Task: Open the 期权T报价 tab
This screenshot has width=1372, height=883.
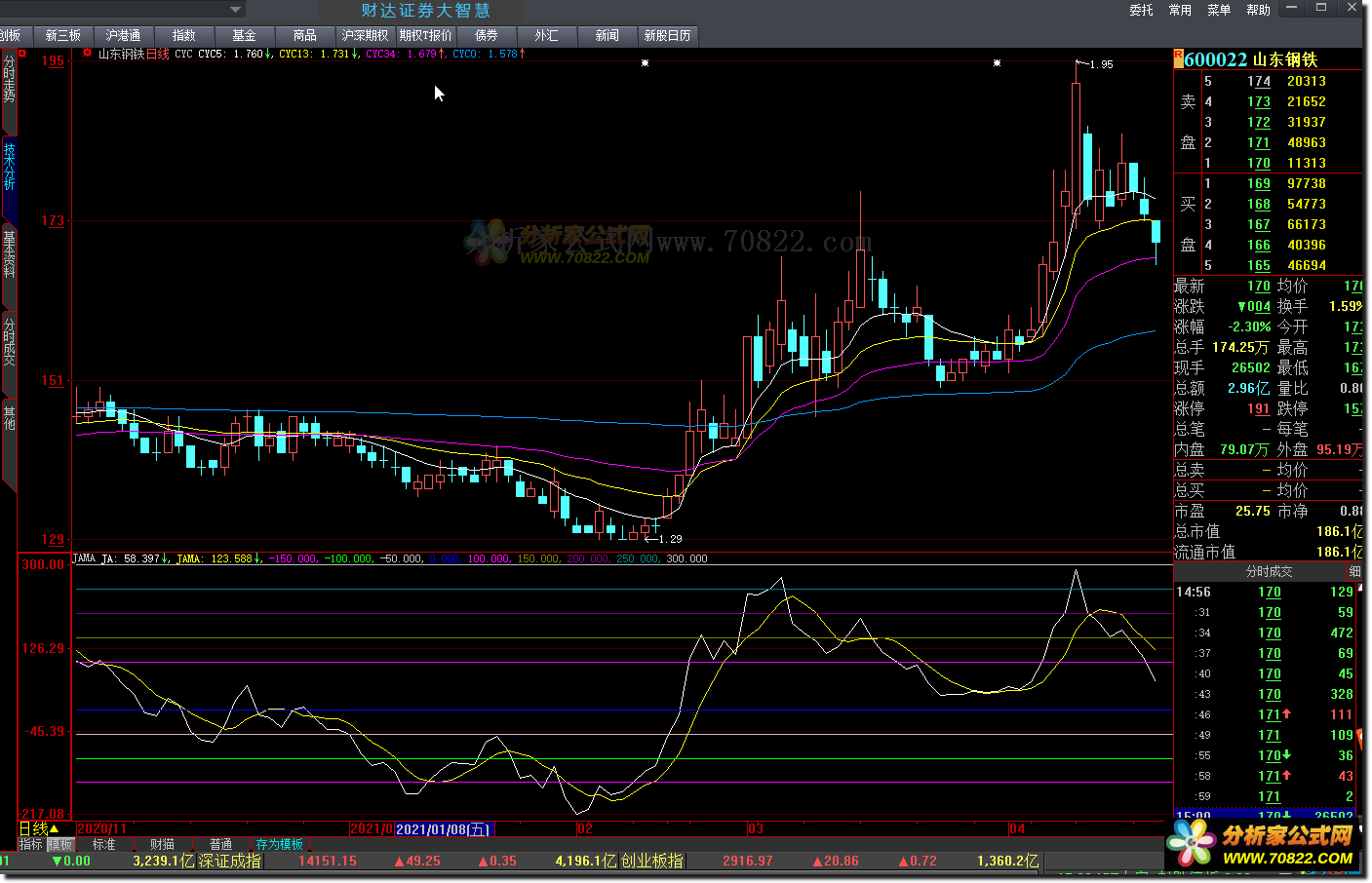Action: click(426, 35)
